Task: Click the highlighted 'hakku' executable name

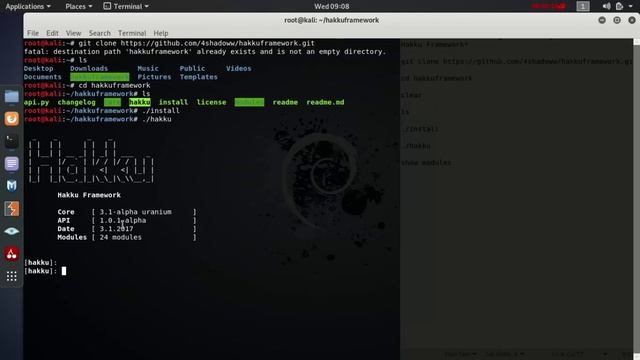Action: pos(140,102)
